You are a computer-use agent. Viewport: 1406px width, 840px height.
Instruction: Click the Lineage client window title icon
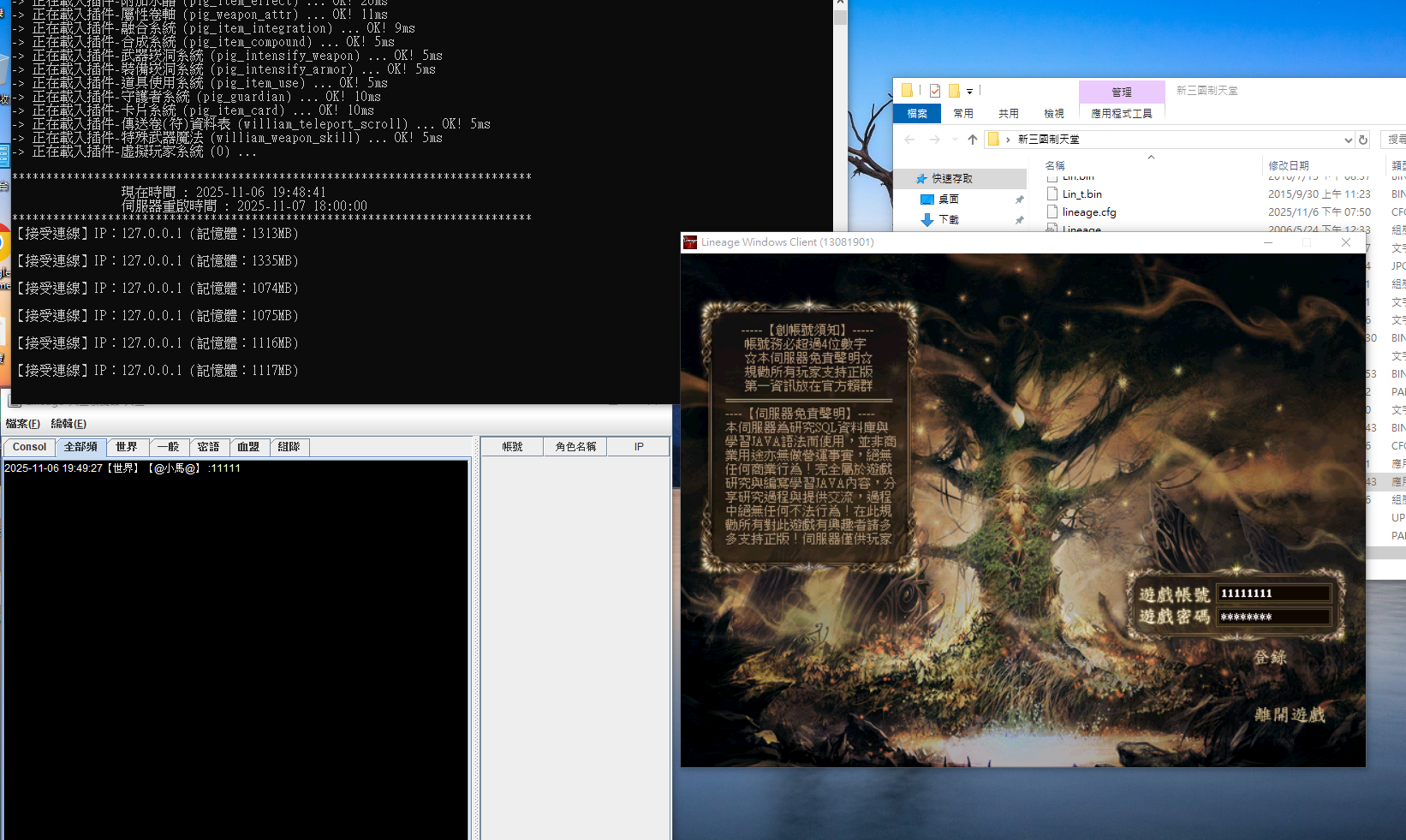690,242
